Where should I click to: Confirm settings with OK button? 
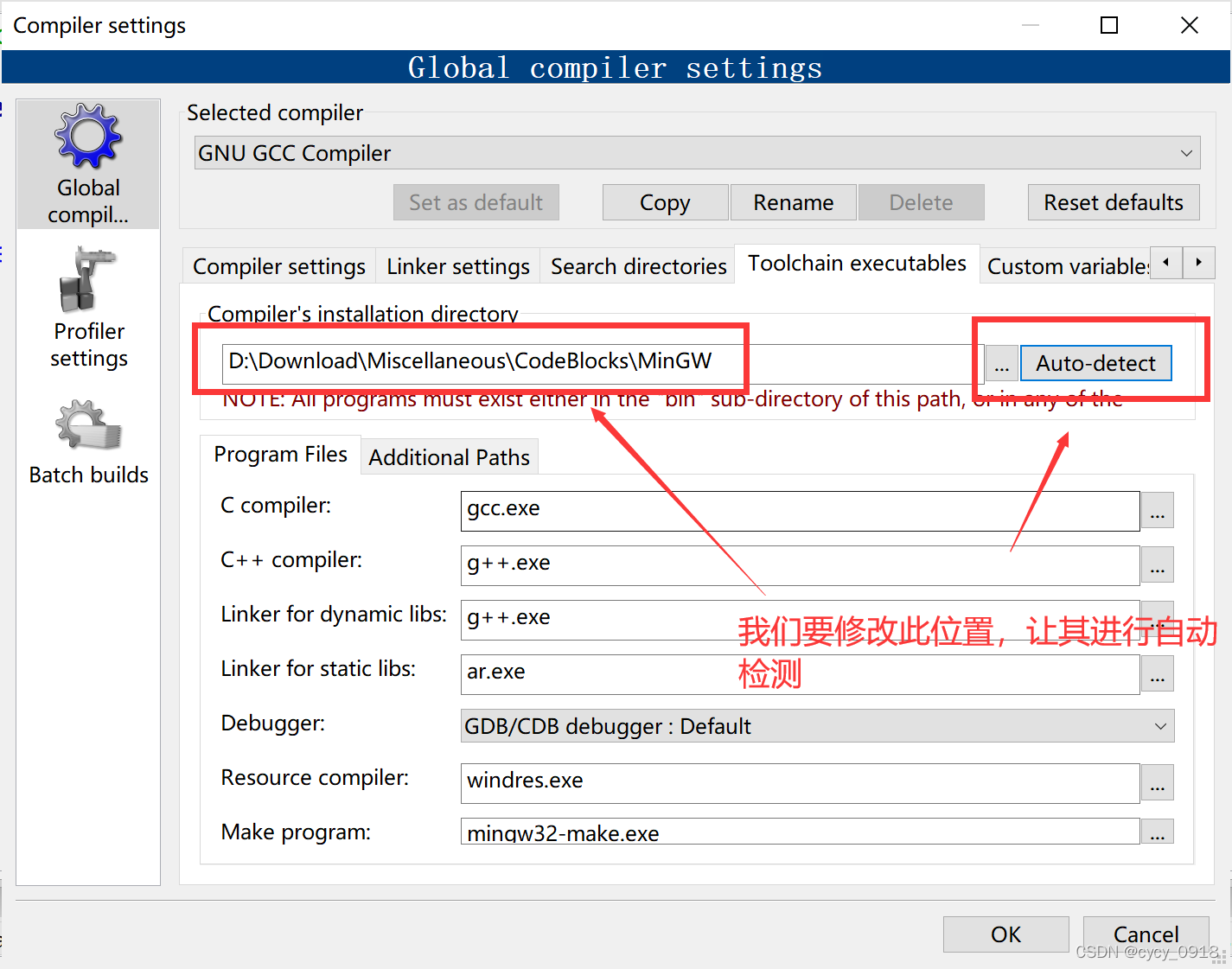pyautogui.click(x=1005, y=934)
